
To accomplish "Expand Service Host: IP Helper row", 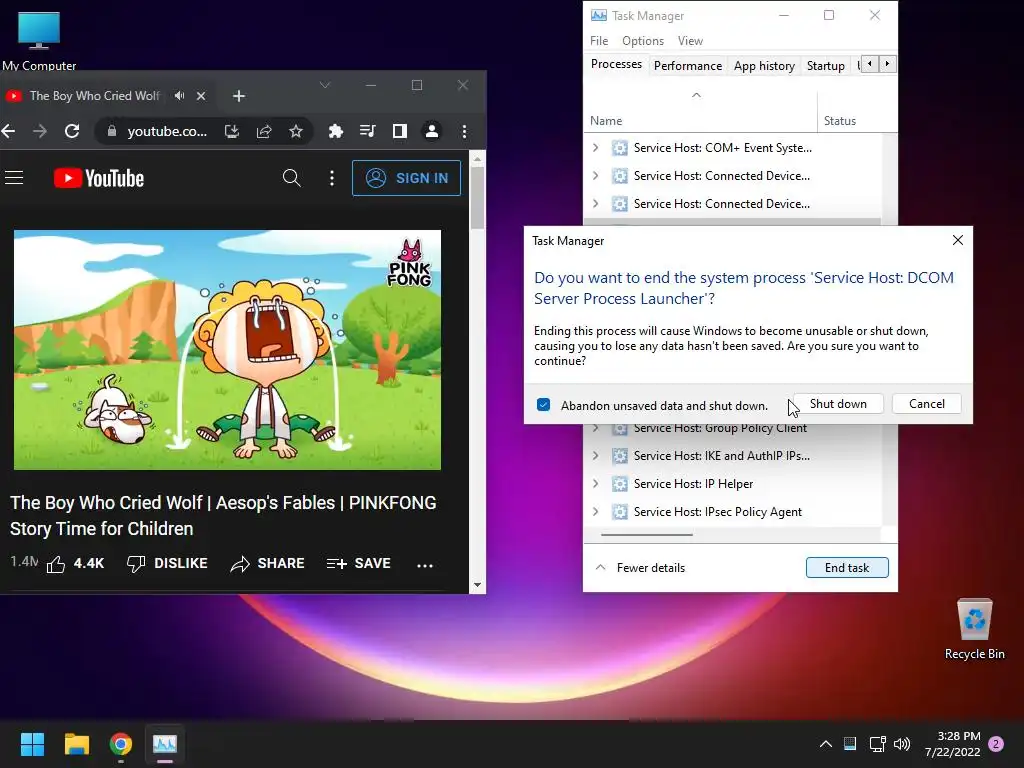I will coord(596,484).
